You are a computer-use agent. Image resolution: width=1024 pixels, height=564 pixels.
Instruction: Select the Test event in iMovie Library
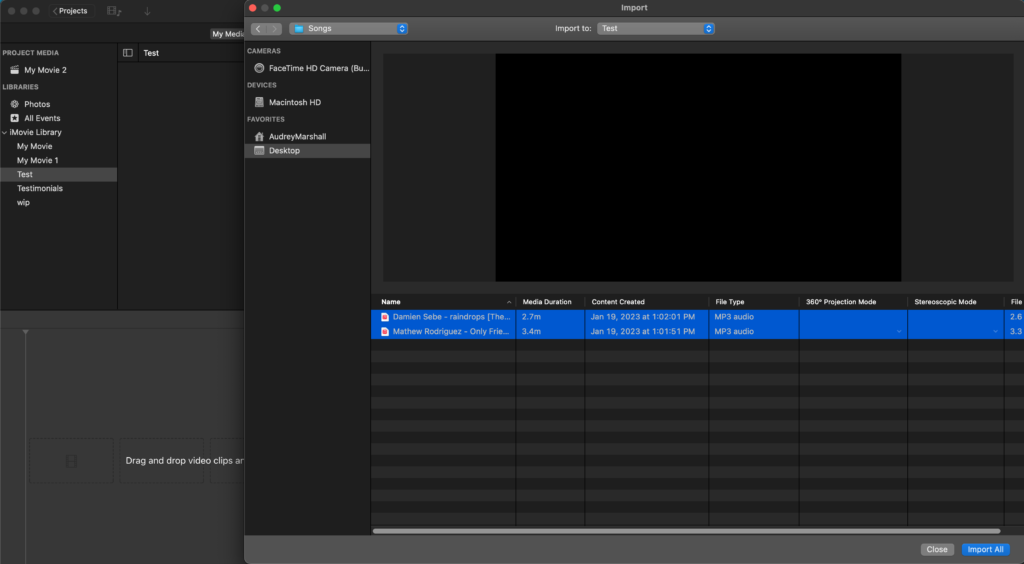pyautogui.click(x=59, y=174)
